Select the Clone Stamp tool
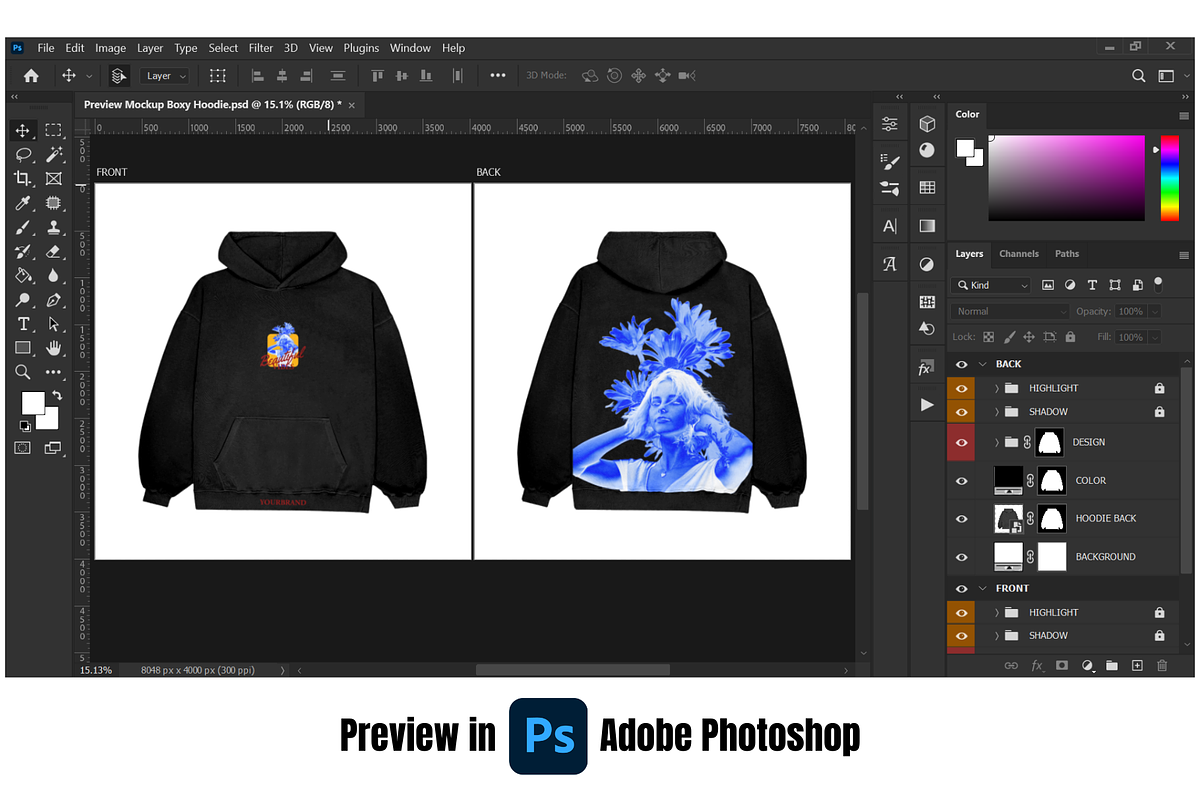This screenshot has width=1200, height=800. (54, 227)
